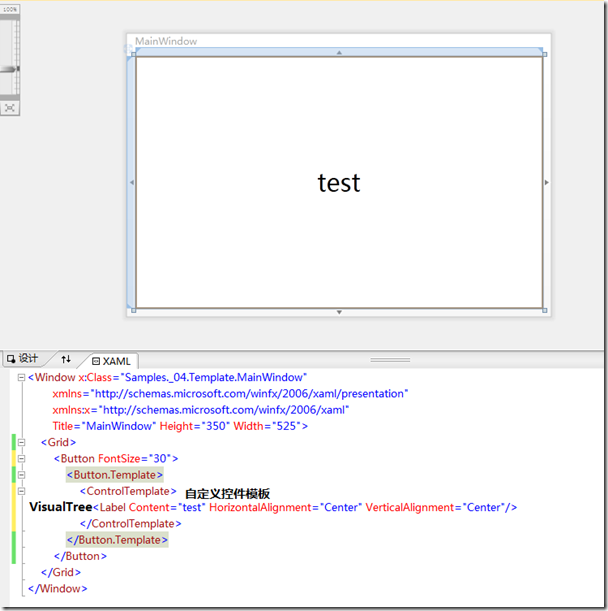The height and width of the screenshot is (611, 608).
Task: Click the highlighted <Button.Template> opening tag
Action: click(115, 475)
